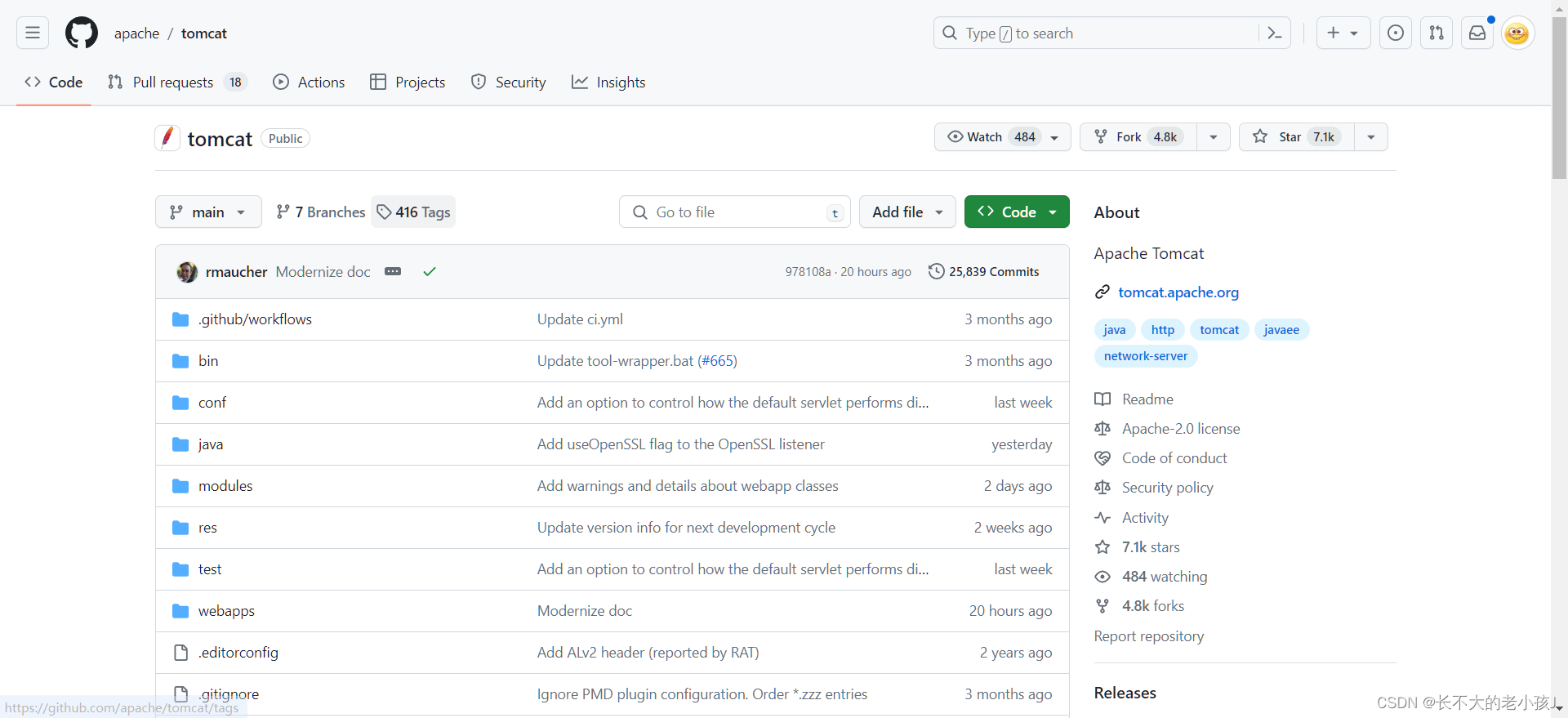Open the main branch selector

click(208, 212)
